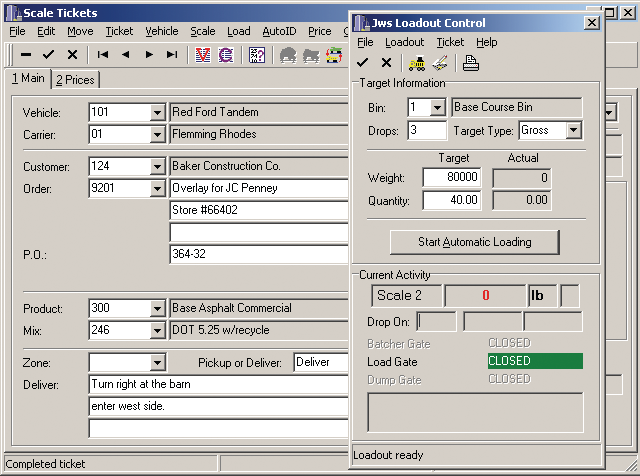Image resolution: width=640 pixels, height=476 pixels.
Task: Open the Vehicle menu
Action: click(162, 31)
